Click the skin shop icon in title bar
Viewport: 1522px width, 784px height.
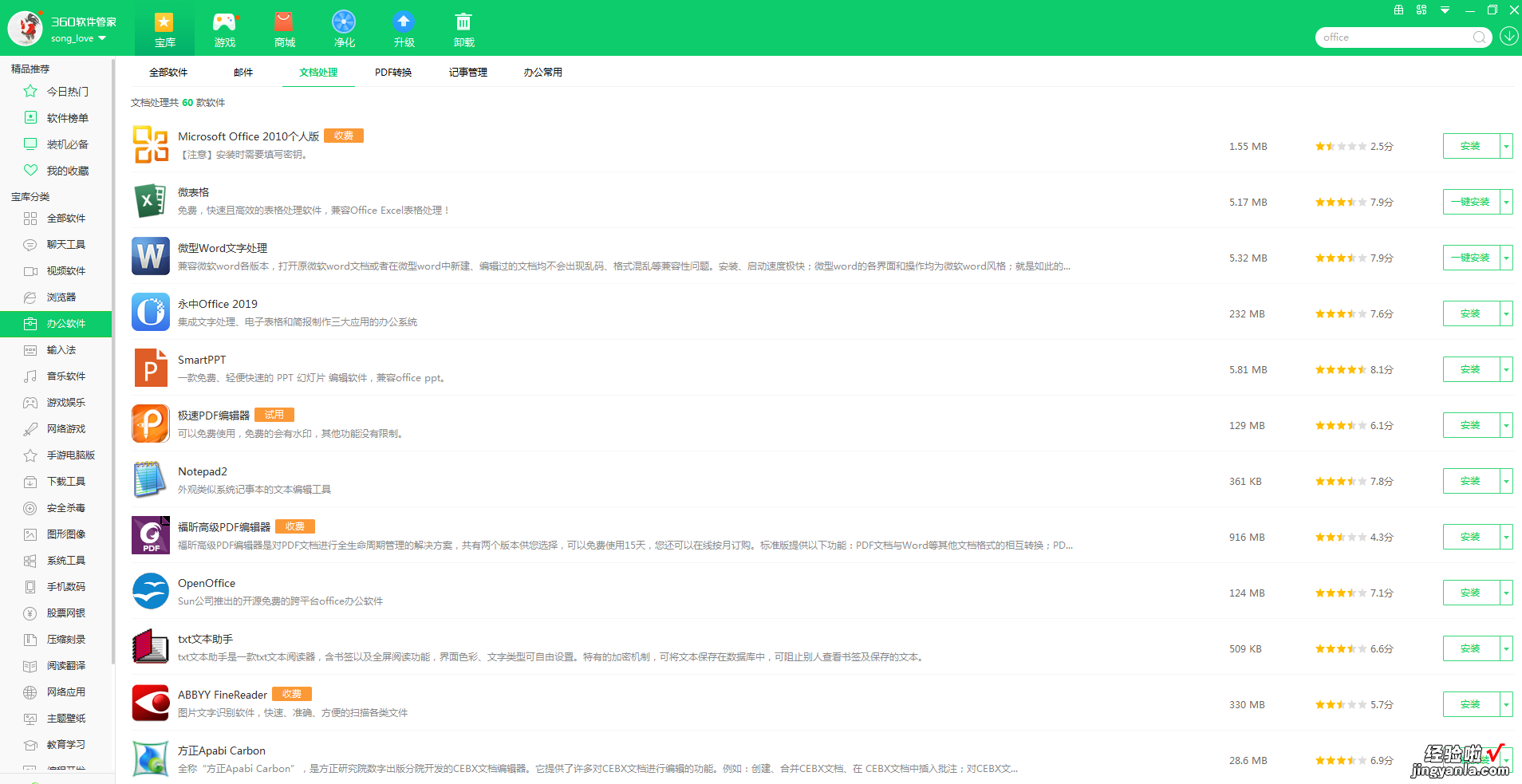1398,10
